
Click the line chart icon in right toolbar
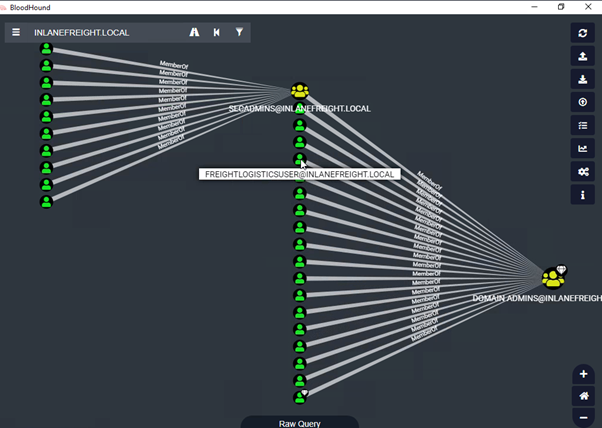583,148
